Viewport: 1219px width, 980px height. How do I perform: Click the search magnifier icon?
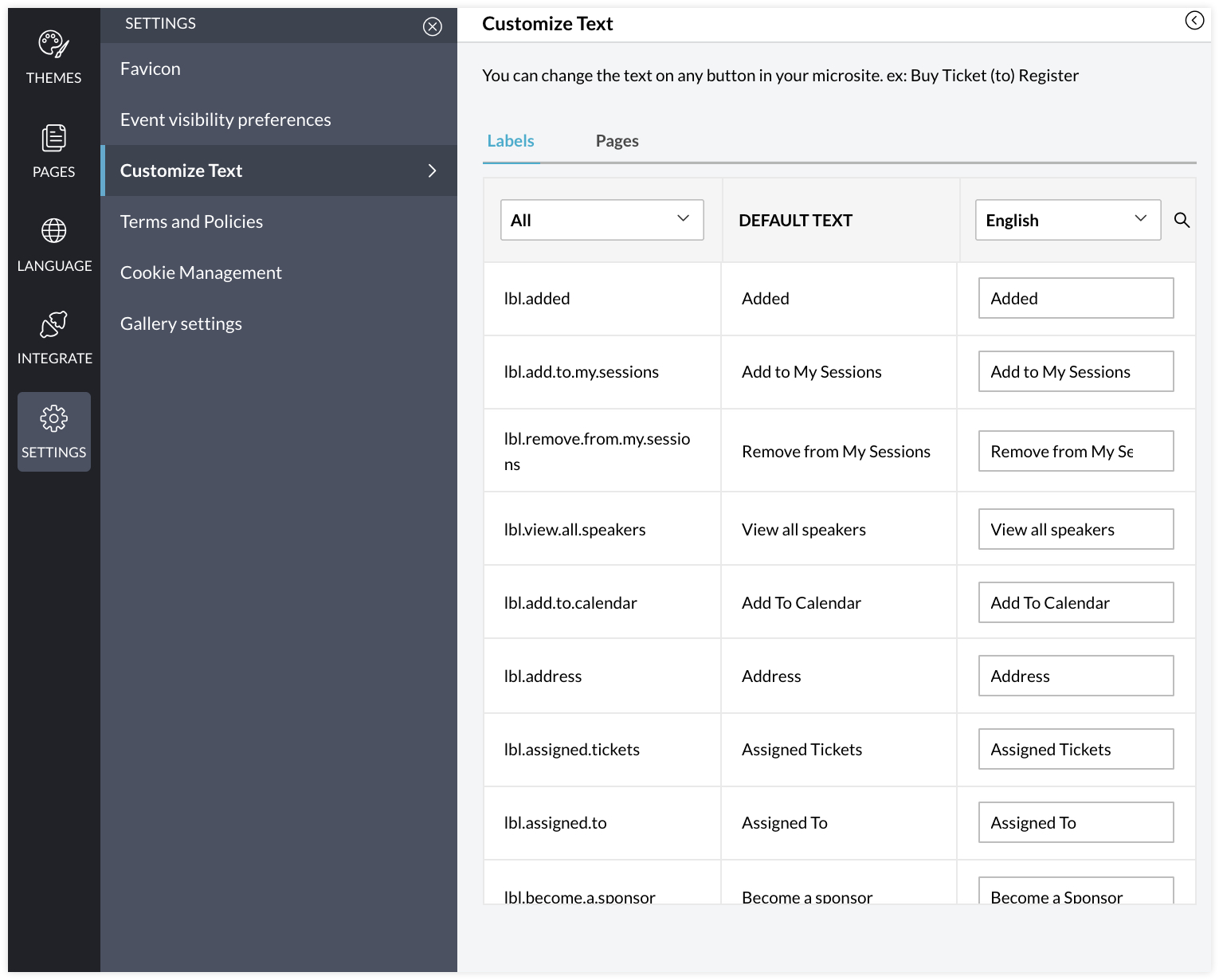1182,220
